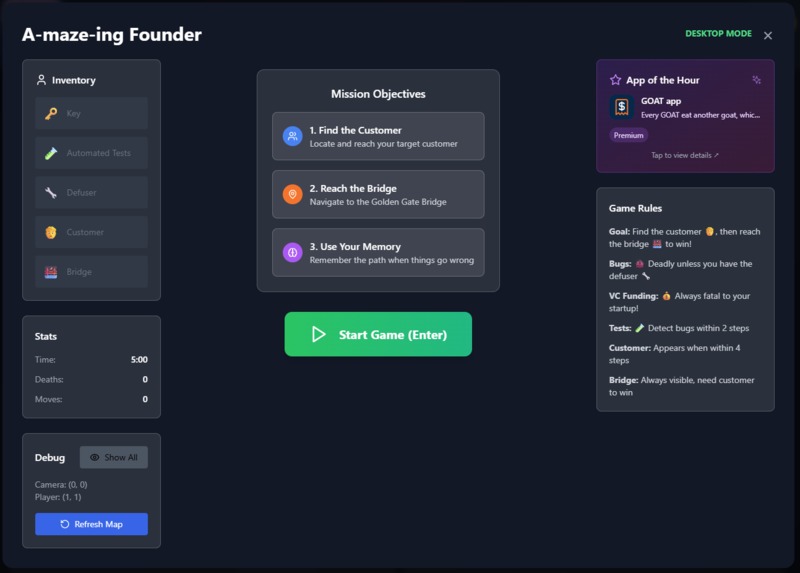Click the Deaths row in Stats
Screen dimensions: 800x573
[x=91, y=380]
